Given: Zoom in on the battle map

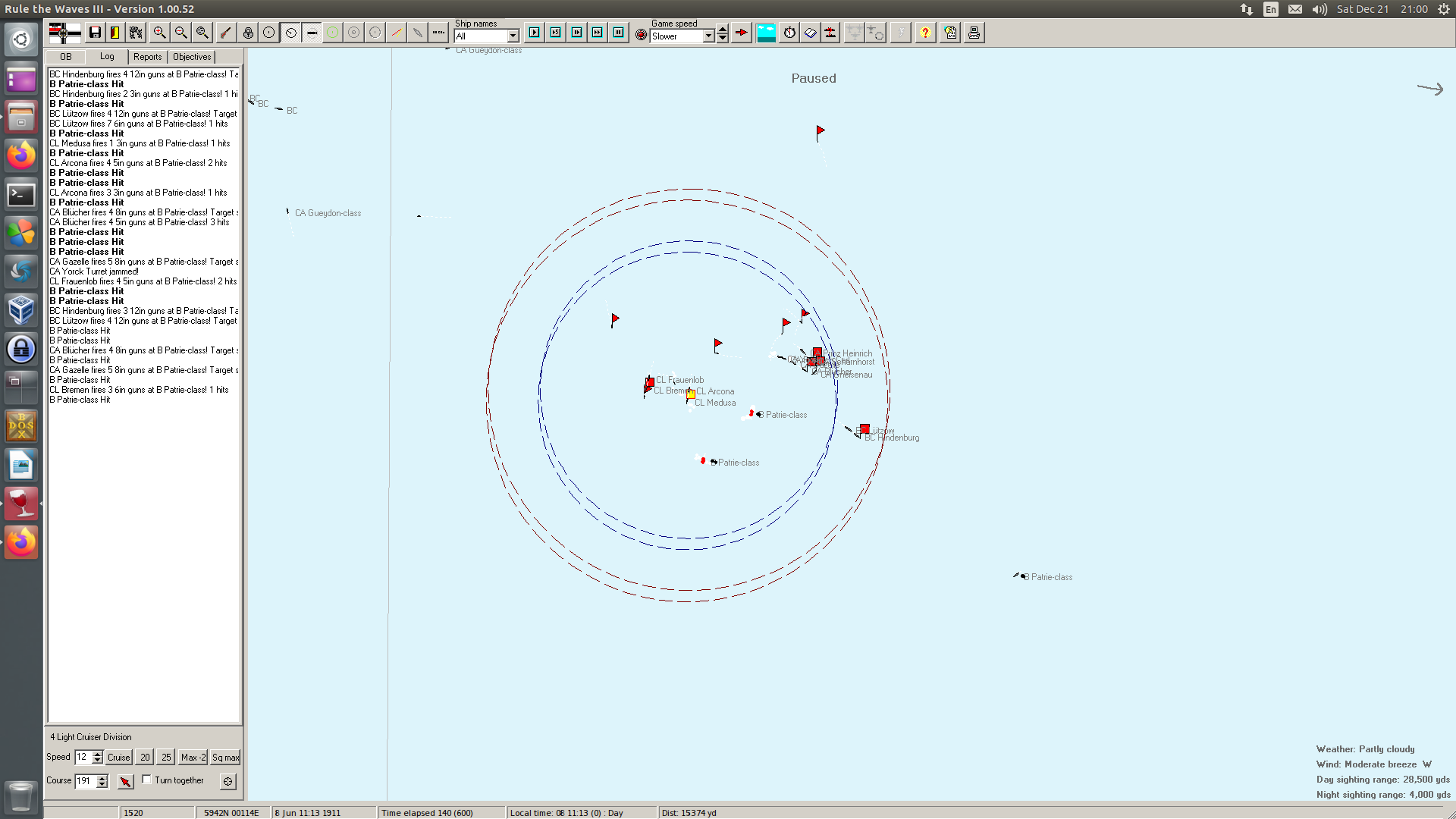Looking at the screenshot, I should click(x=160, y=33).
